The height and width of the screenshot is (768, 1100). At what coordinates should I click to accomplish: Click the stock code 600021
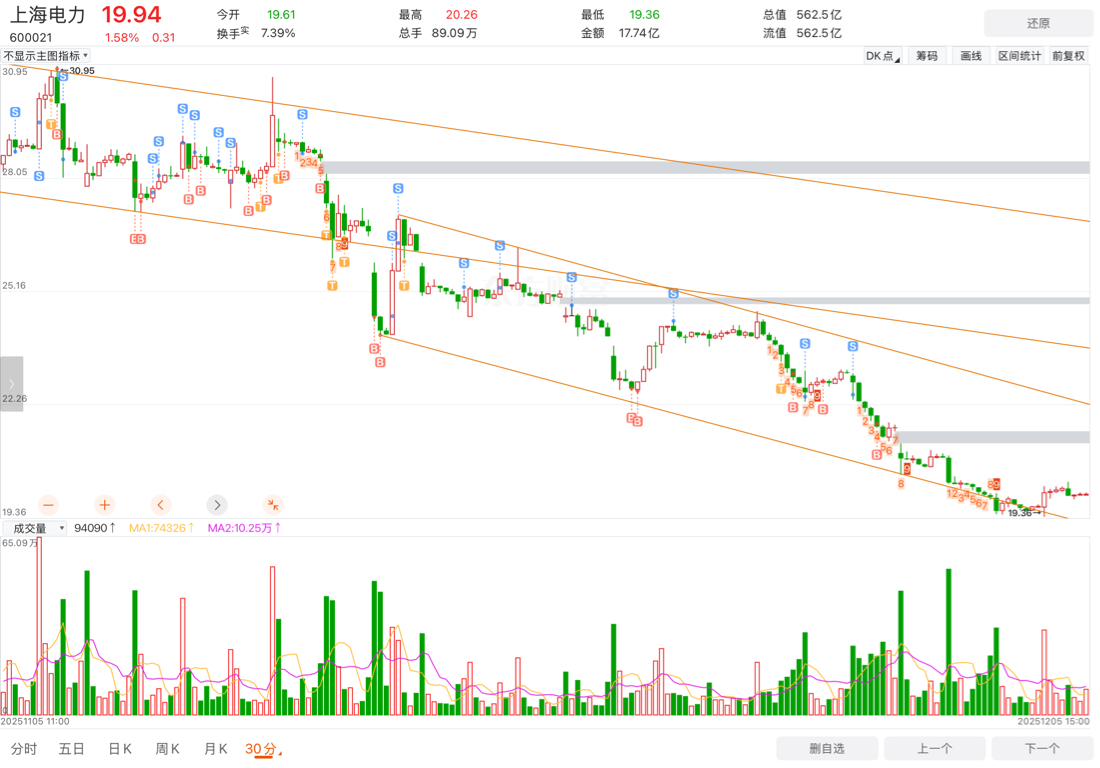[31, 37]
